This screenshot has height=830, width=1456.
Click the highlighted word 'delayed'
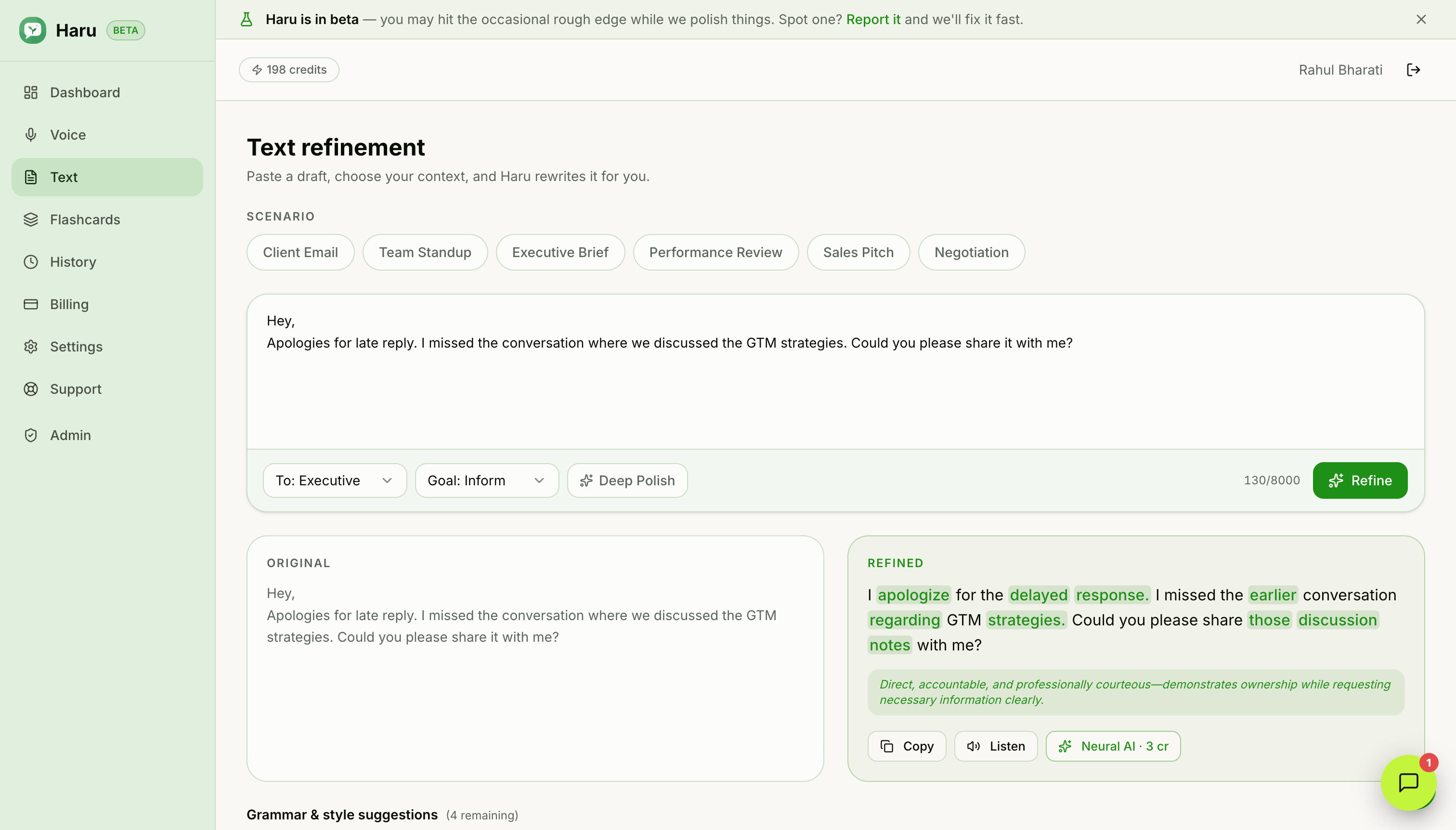[1039, 595]
